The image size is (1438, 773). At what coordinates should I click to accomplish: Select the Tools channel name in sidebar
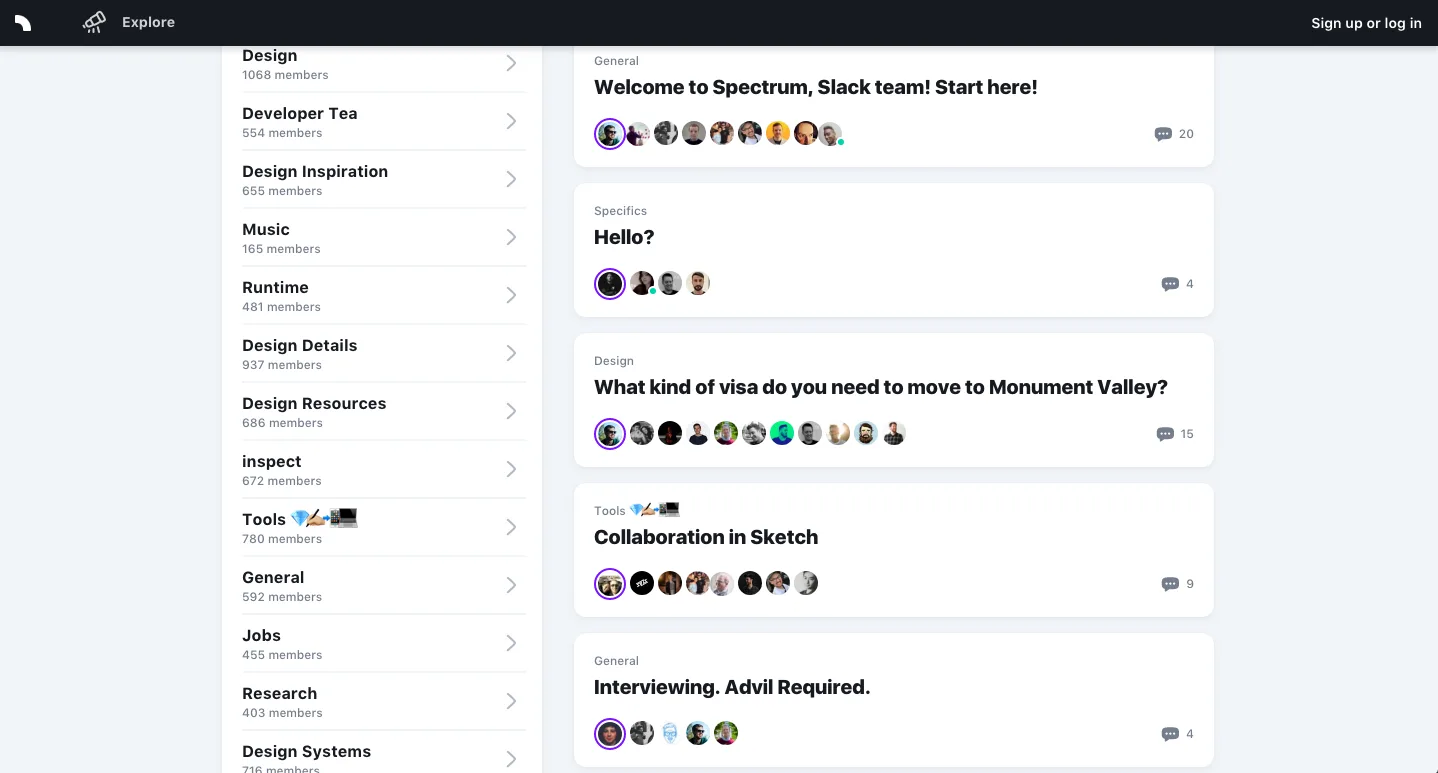click(x=299, y=519)
